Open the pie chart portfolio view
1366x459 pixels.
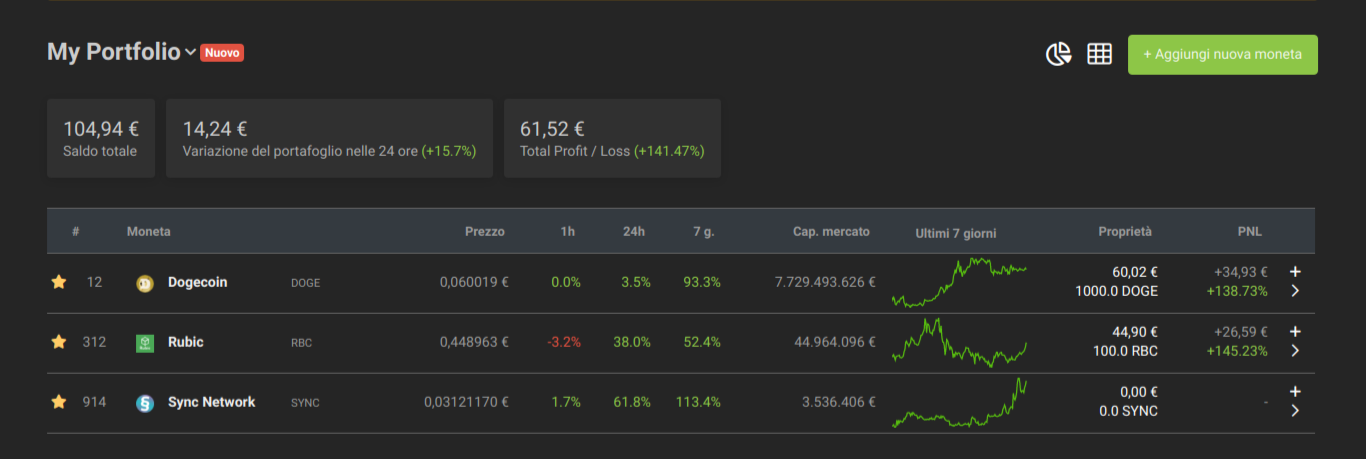(1059, 54)
